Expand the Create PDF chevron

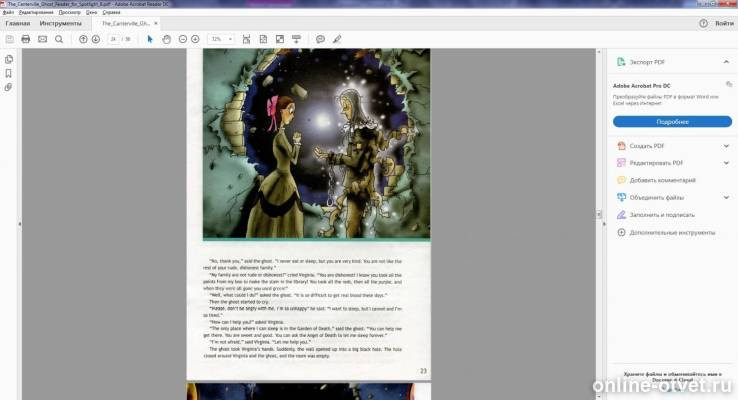click(726, 146)
